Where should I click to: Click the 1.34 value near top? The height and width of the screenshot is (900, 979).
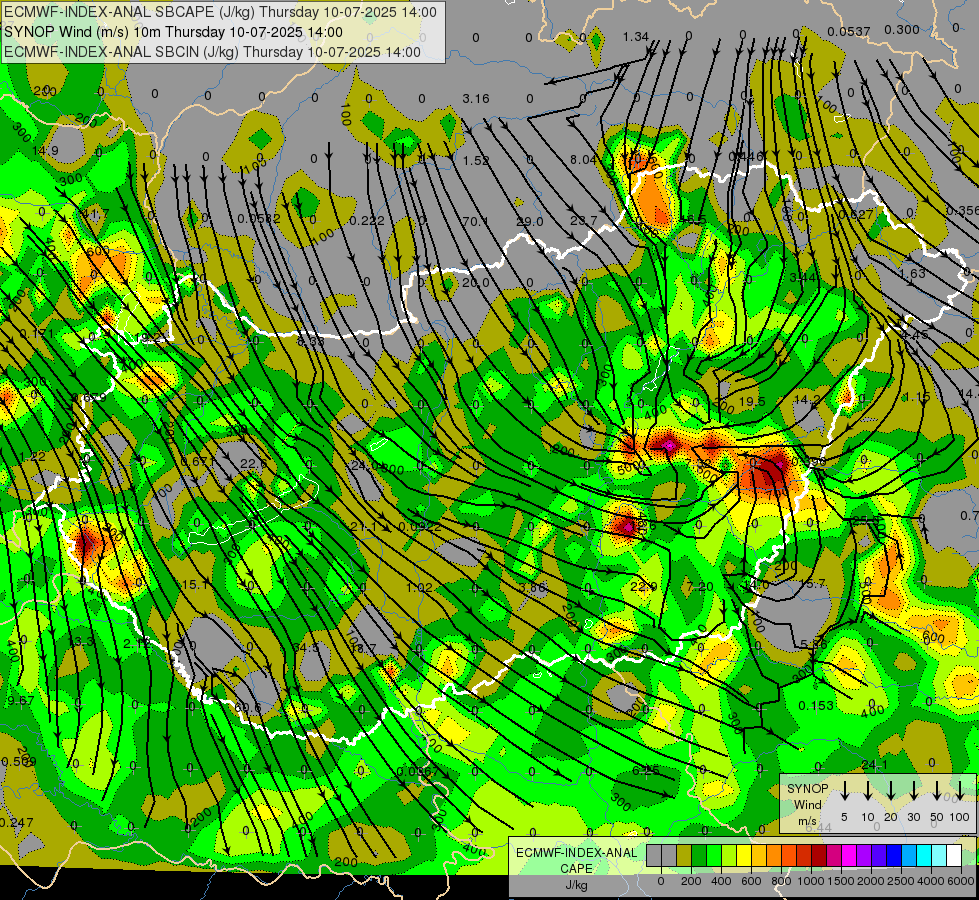(x=636, y=37)
